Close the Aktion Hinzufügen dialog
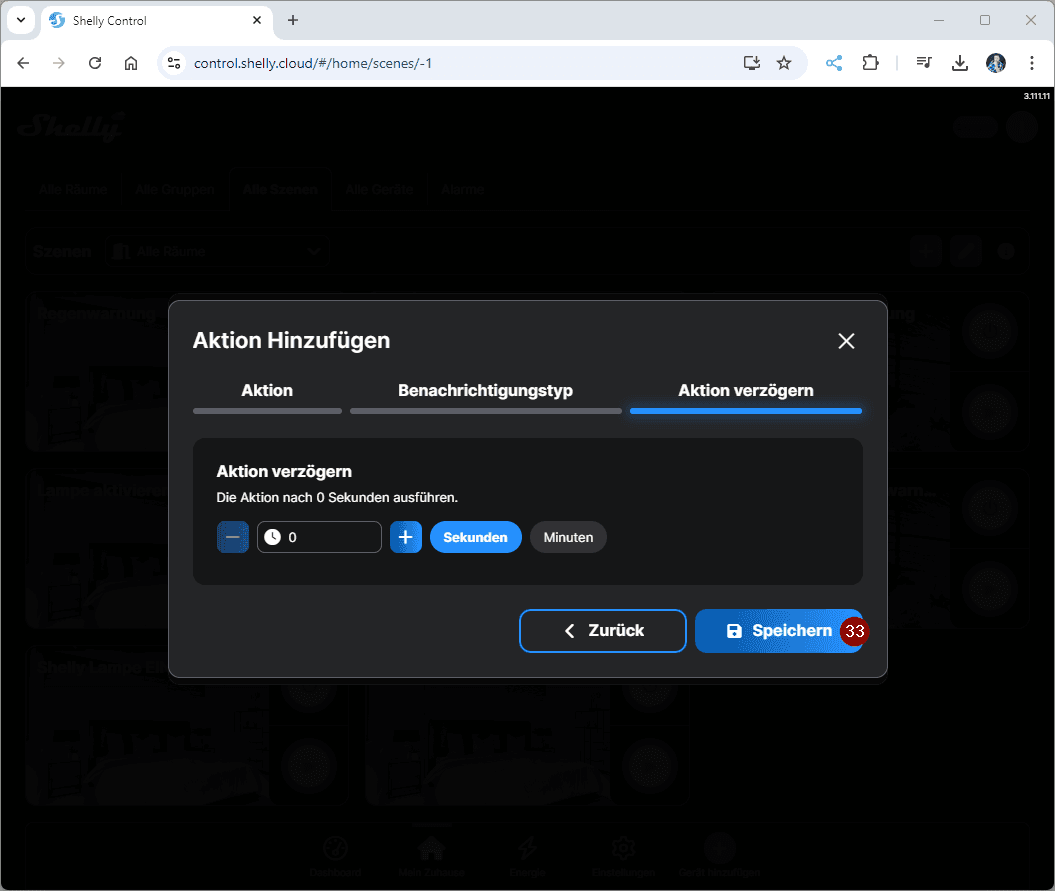Image resolution: width=1055 pixels, height=891 pixels. (846, 341)
